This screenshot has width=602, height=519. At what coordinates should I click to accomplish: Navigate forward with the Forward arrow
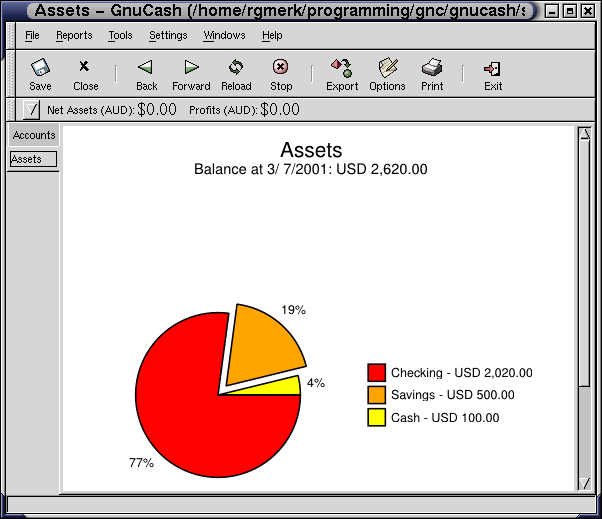tap(191, 69)
